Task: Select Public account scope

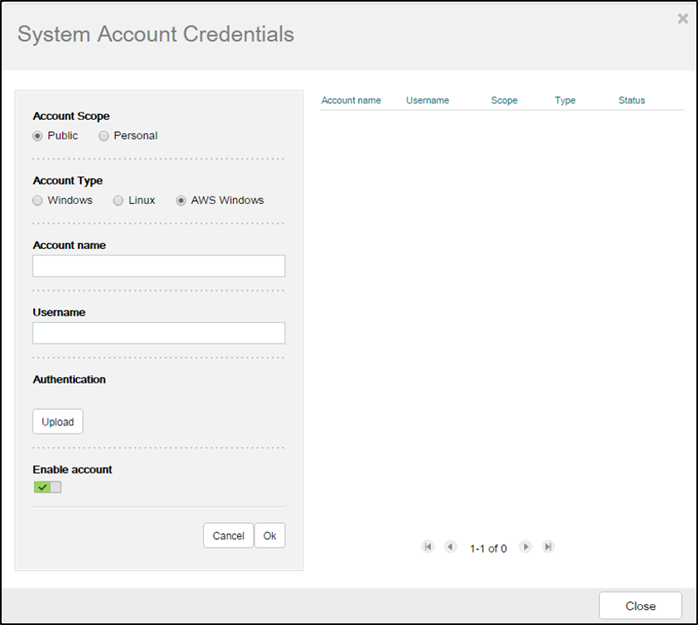Action: point(38,136)
